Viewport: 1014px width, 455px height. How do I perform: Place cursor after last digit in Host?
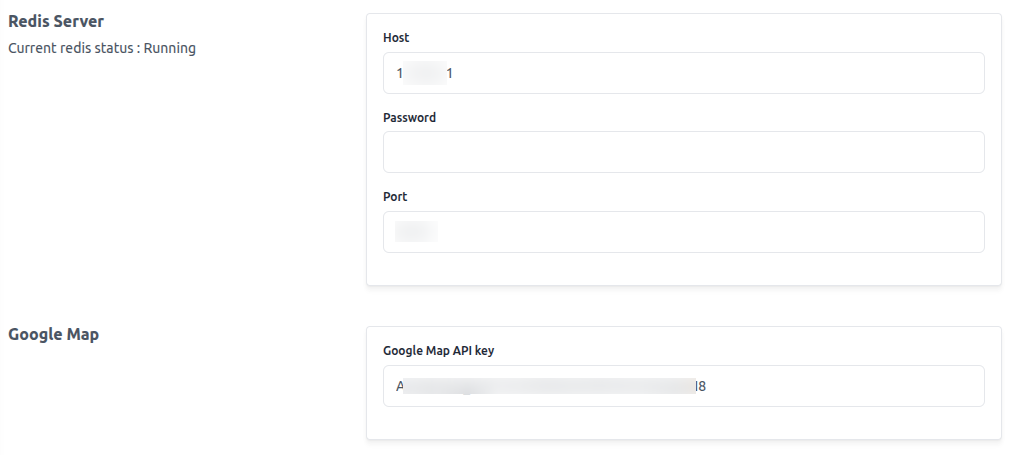click(x=453, y=74)
